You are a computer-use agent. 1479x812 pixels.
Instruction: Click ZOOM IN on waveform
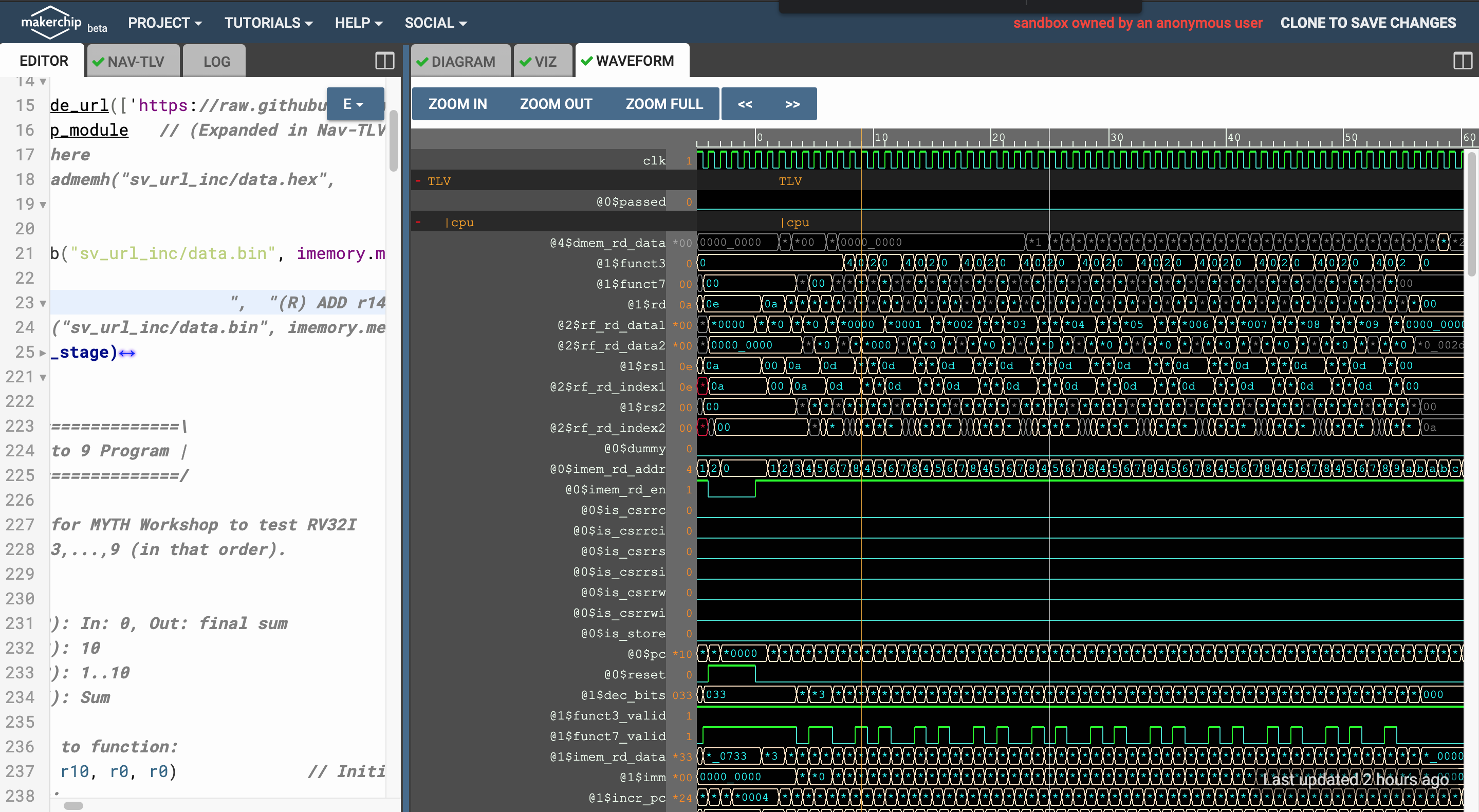click(x=457, y=104)
